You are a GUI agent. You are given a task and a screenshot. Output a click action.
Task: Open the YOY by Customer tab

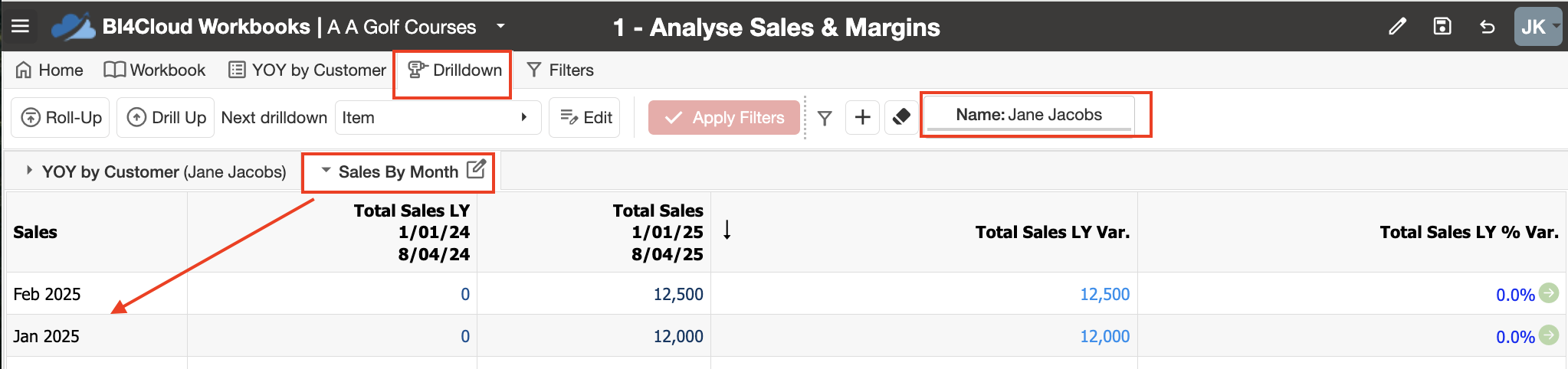(307, 70)
